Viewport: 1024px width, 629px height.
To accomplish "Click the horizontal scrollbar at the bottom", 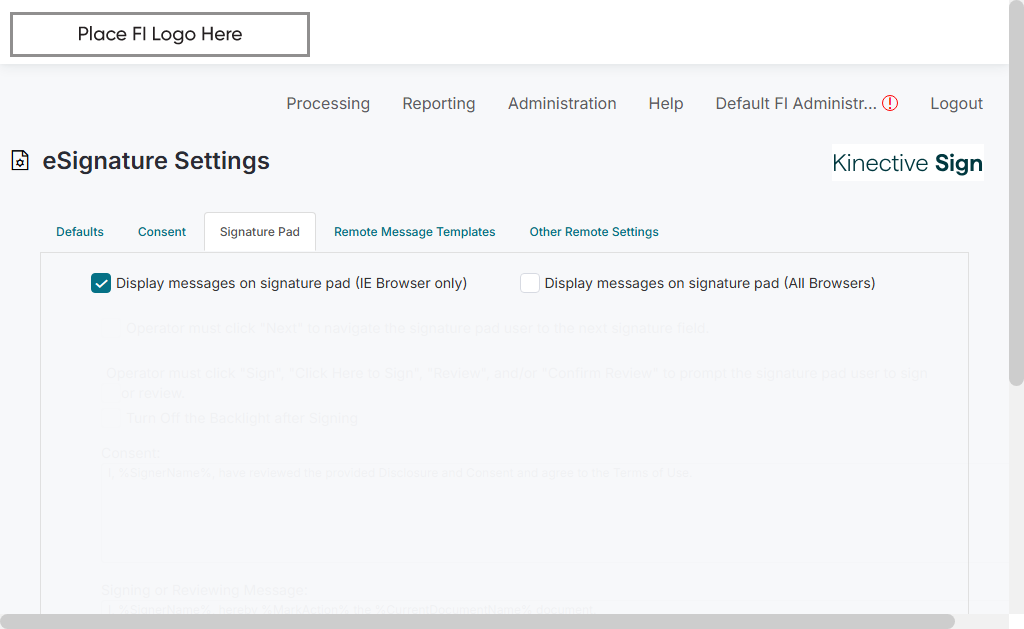I will click(x=480, y=621).
